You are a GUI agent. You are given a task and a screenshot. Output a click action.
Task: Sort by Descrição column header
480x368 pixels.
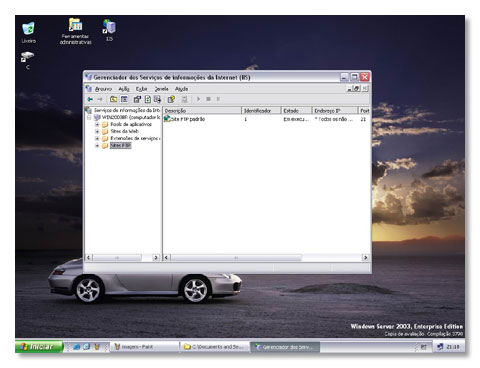point(202,110)
